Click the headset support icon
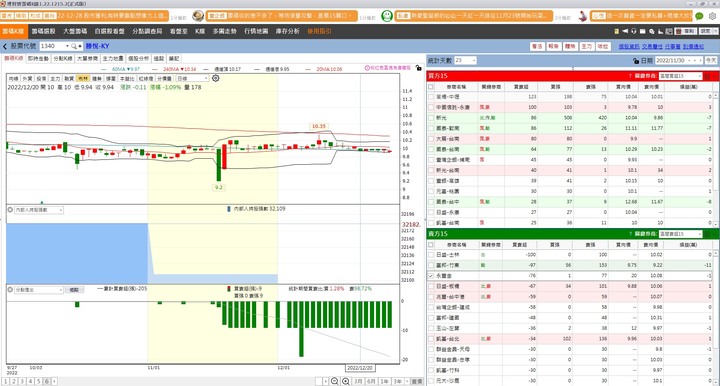The width and height of the screenshot is (720, 386). (634, 31)
